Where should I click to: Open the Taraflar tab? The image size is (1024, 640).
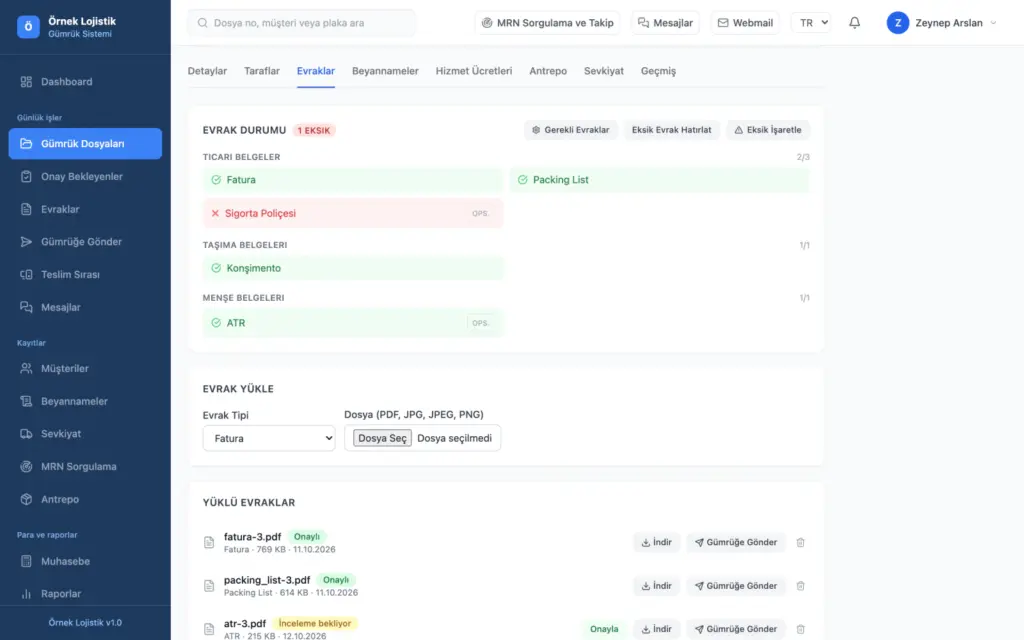262,71
